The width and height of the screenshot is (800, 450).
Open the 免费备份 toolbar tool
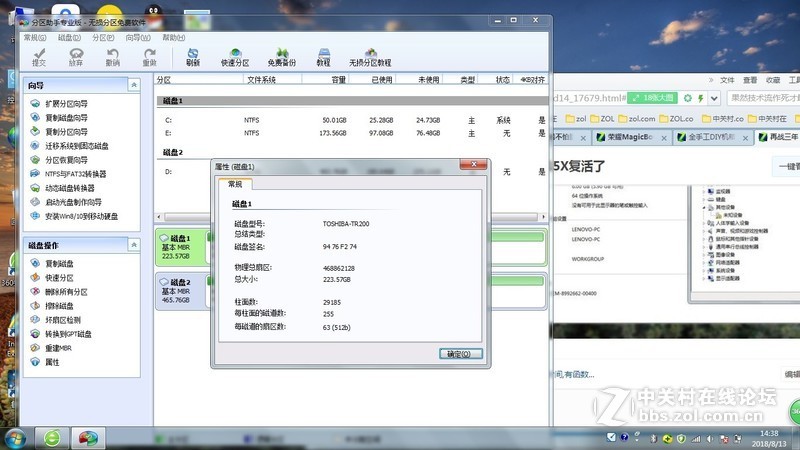pos(282,57)
